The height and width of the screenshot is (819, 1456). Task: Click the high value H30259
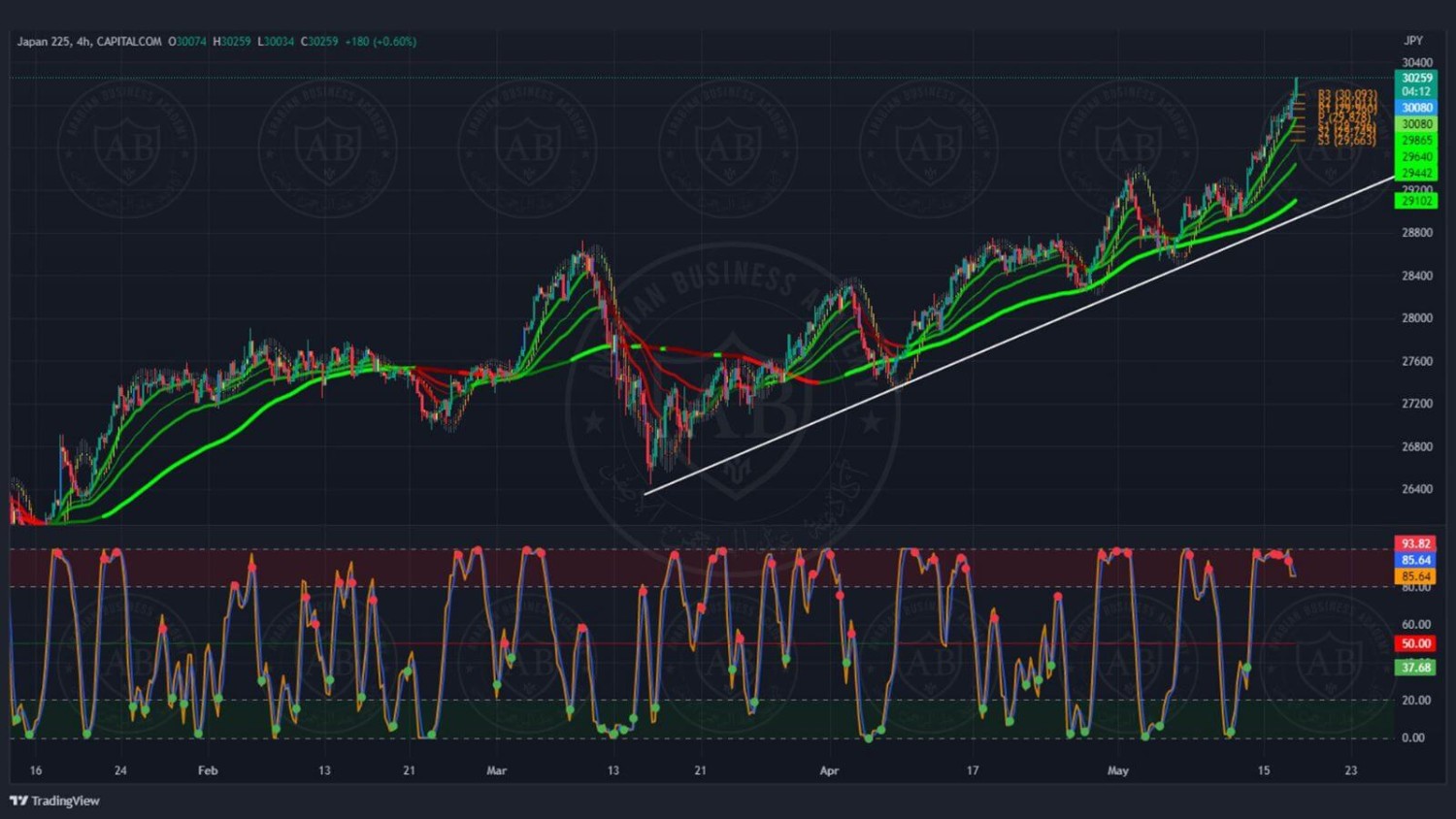coord(232,42)
